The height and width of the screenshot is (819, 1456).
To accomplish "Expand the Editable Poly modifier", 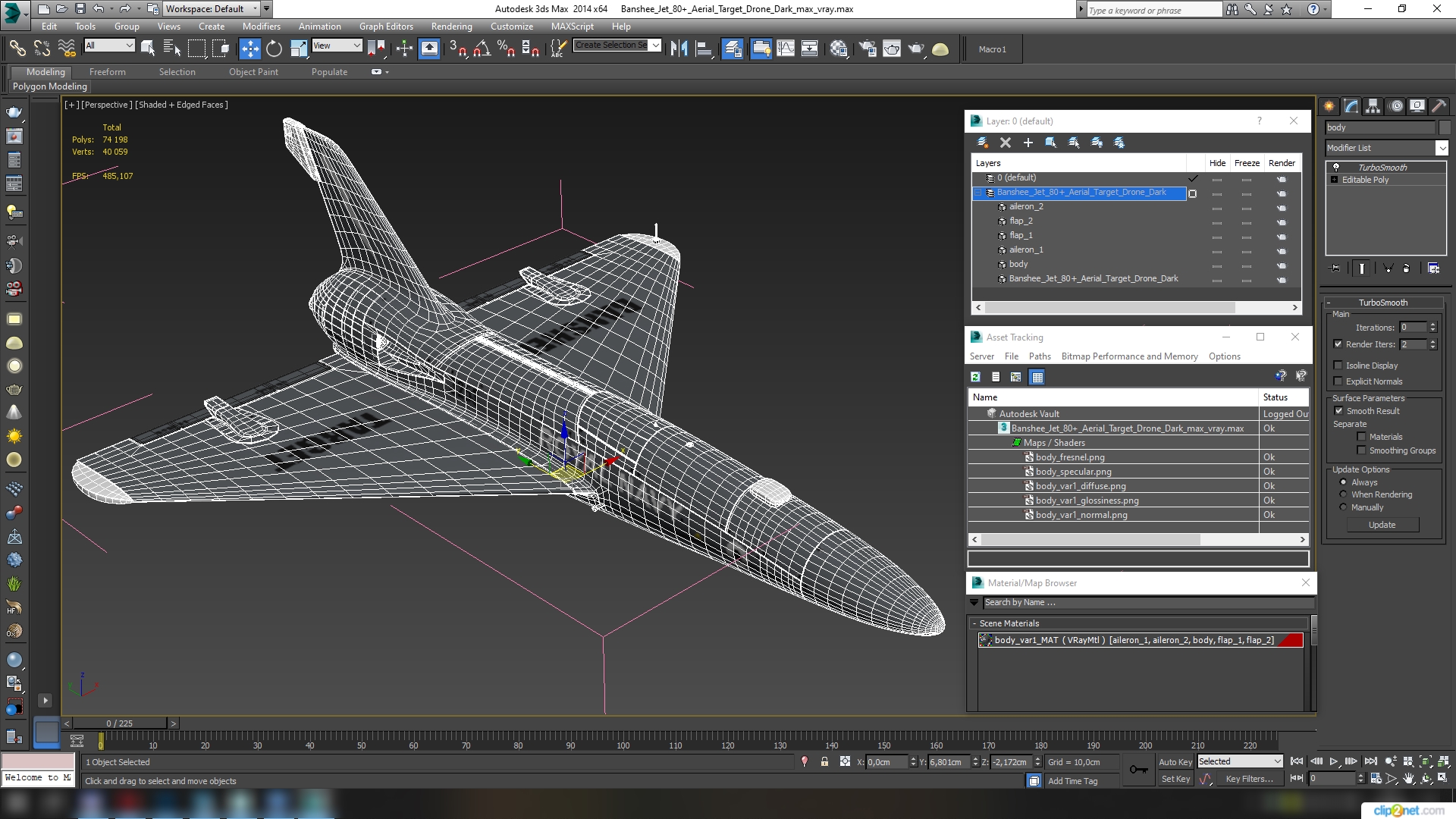I will coord(1334,180).
